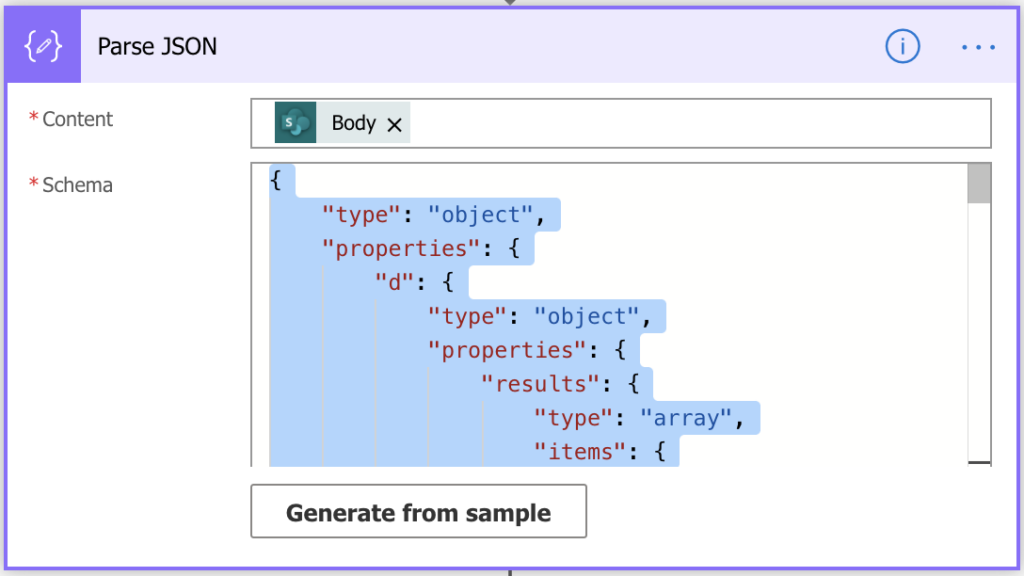Click the "results" key in schema

[x=539, y=384]
